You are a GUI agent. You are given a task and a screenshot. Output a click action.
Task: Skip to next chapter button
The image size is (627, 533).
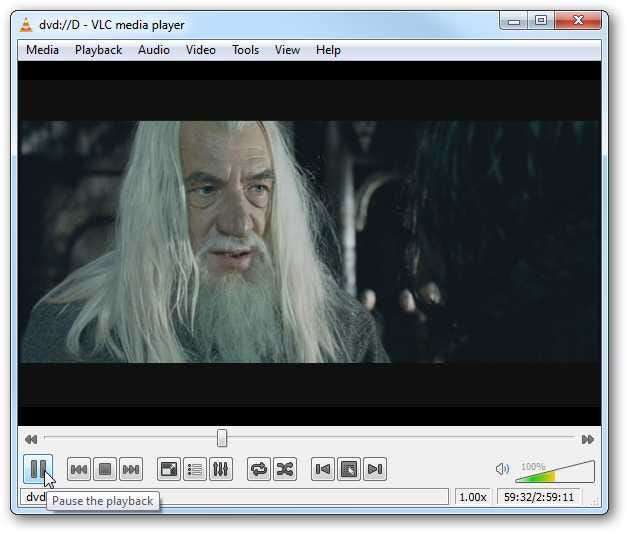click(131, 469)
